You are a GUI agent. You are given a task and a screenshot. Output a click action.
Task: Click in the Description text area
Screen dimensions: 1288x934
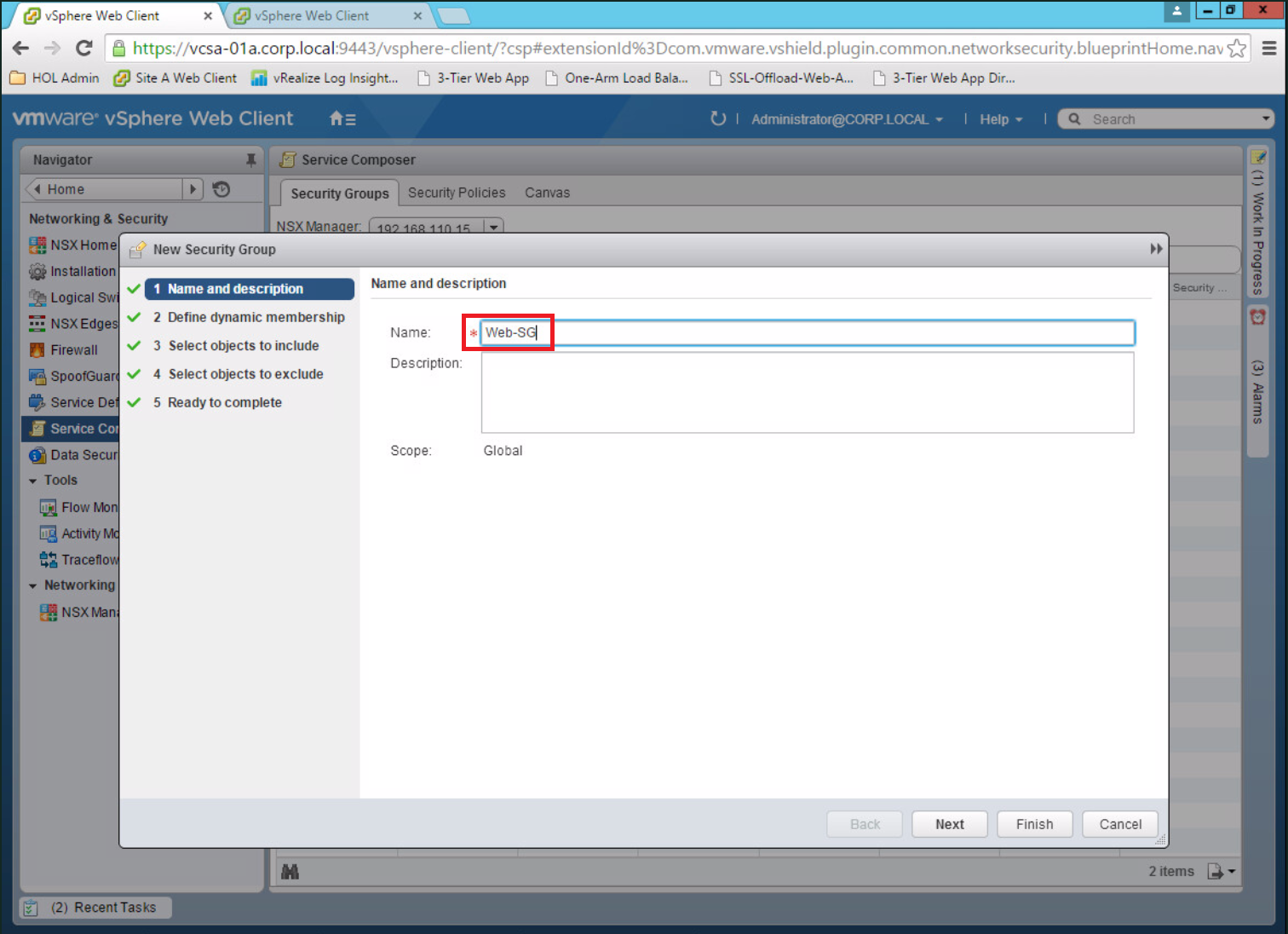coord(808,393)
